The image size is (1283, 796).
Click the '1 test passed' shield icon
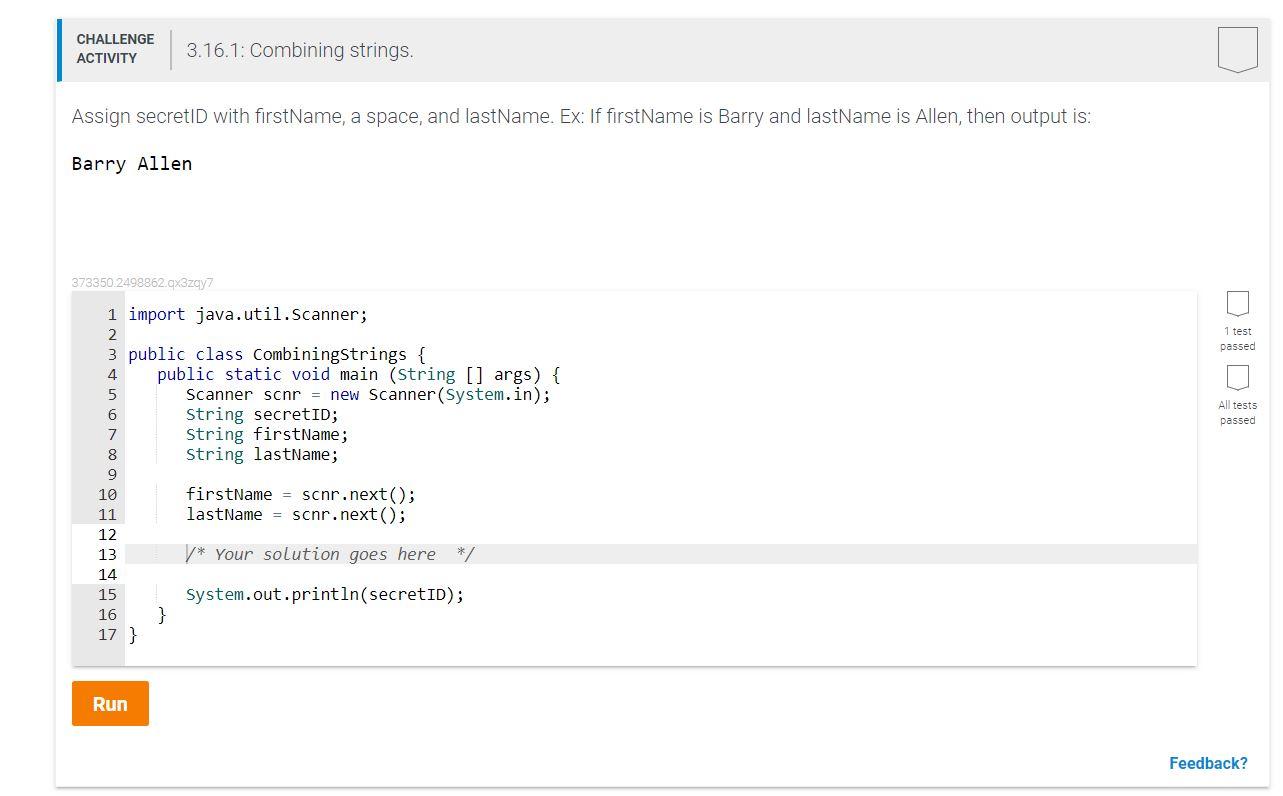coord(1237,305)
